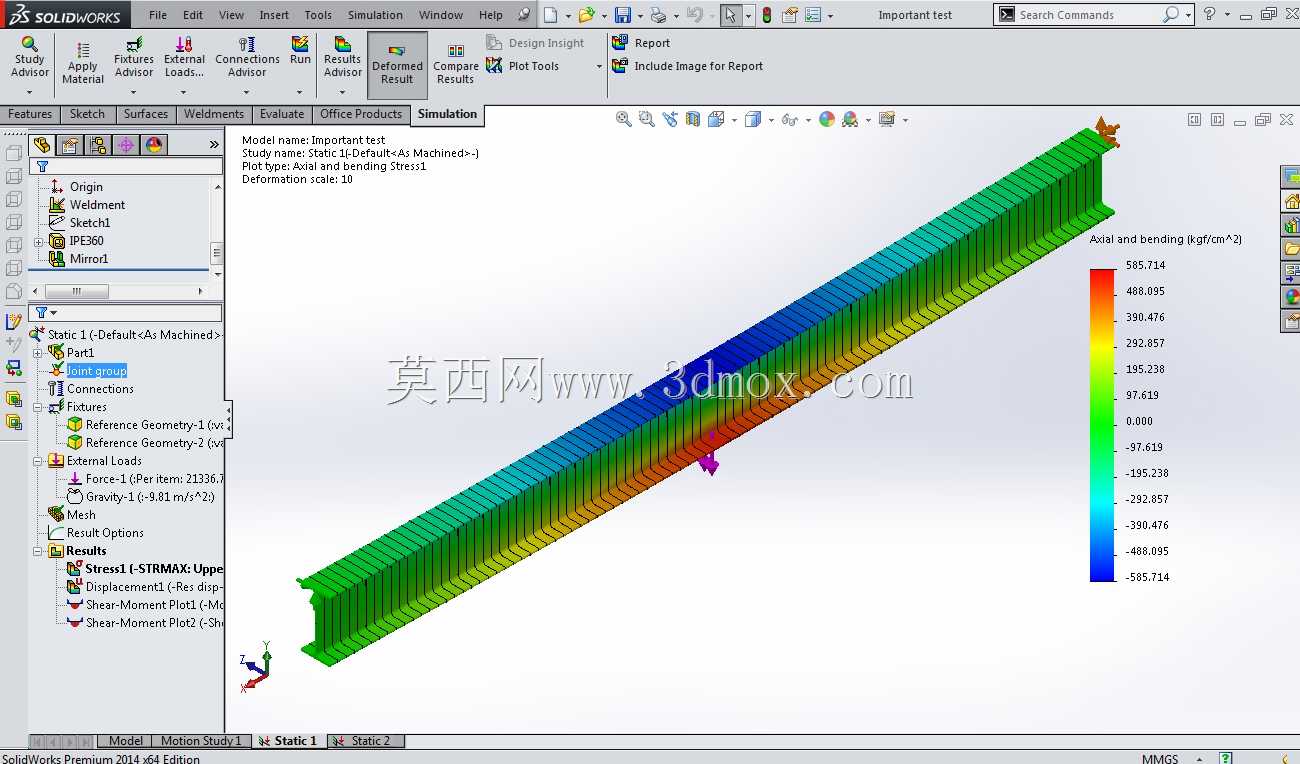The width and height of the screenshot is (1300, 764).
Task: Click the Results Advisor button
Action: (342, 57)
